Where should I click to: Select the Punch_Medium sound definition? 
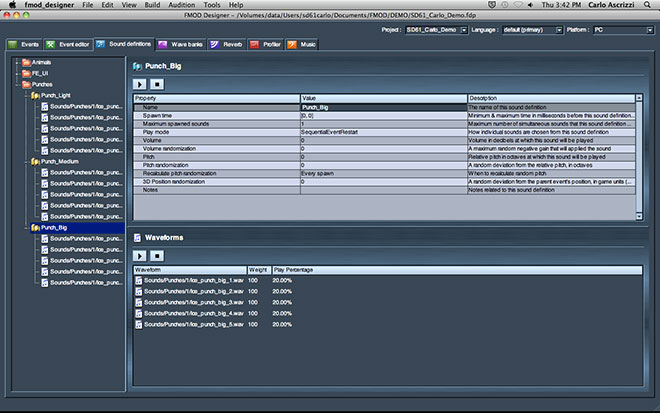(x=59, y=161)
